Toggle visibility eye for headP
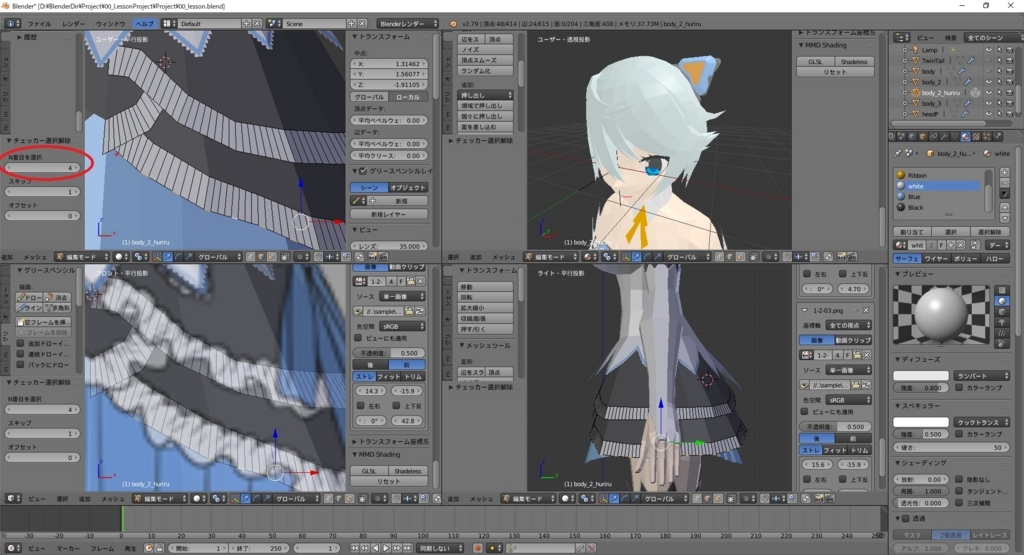Screen dimensions: 1024x555 pyautogui.click(x=989, y=114)
